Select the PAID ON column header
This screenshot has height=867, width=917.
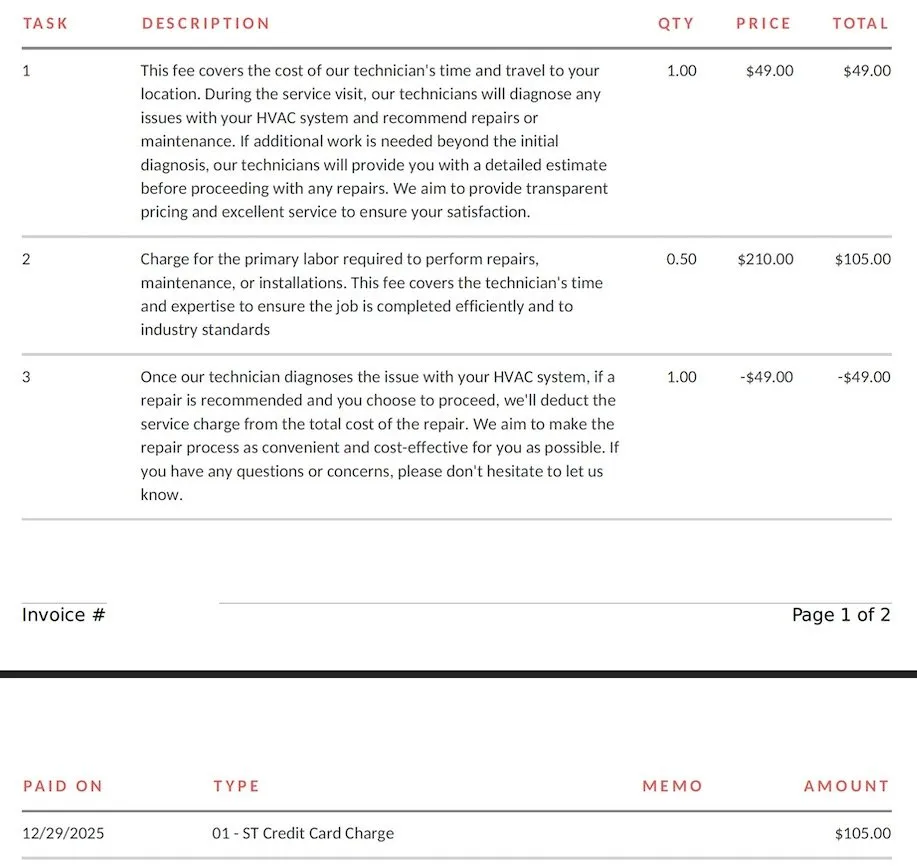[x=62, y=786]
